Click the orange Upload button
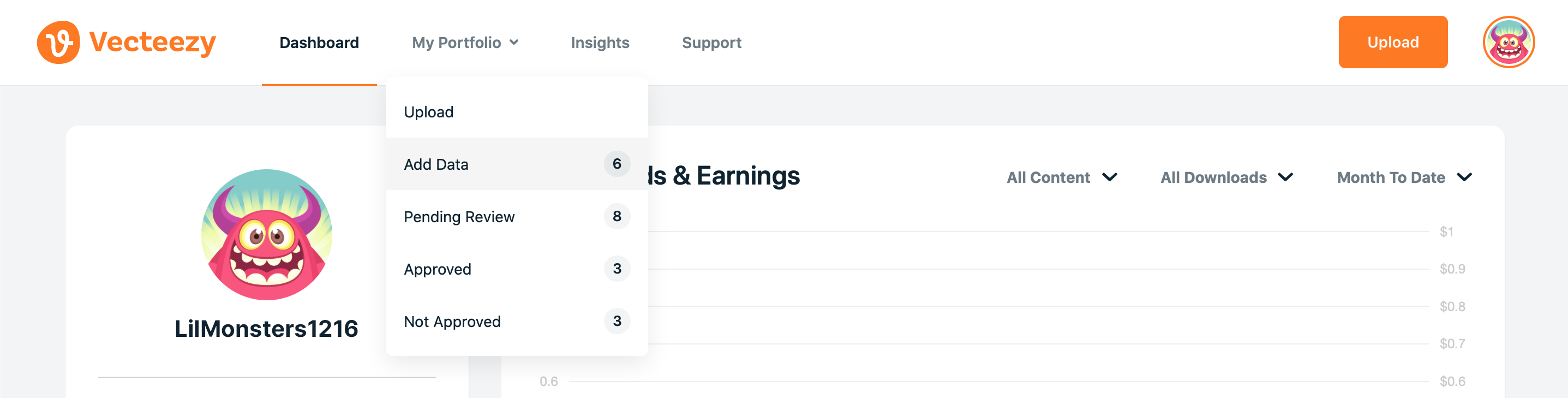The image size is (1568, 398). pyautogui.click(x=1393, y=42)
